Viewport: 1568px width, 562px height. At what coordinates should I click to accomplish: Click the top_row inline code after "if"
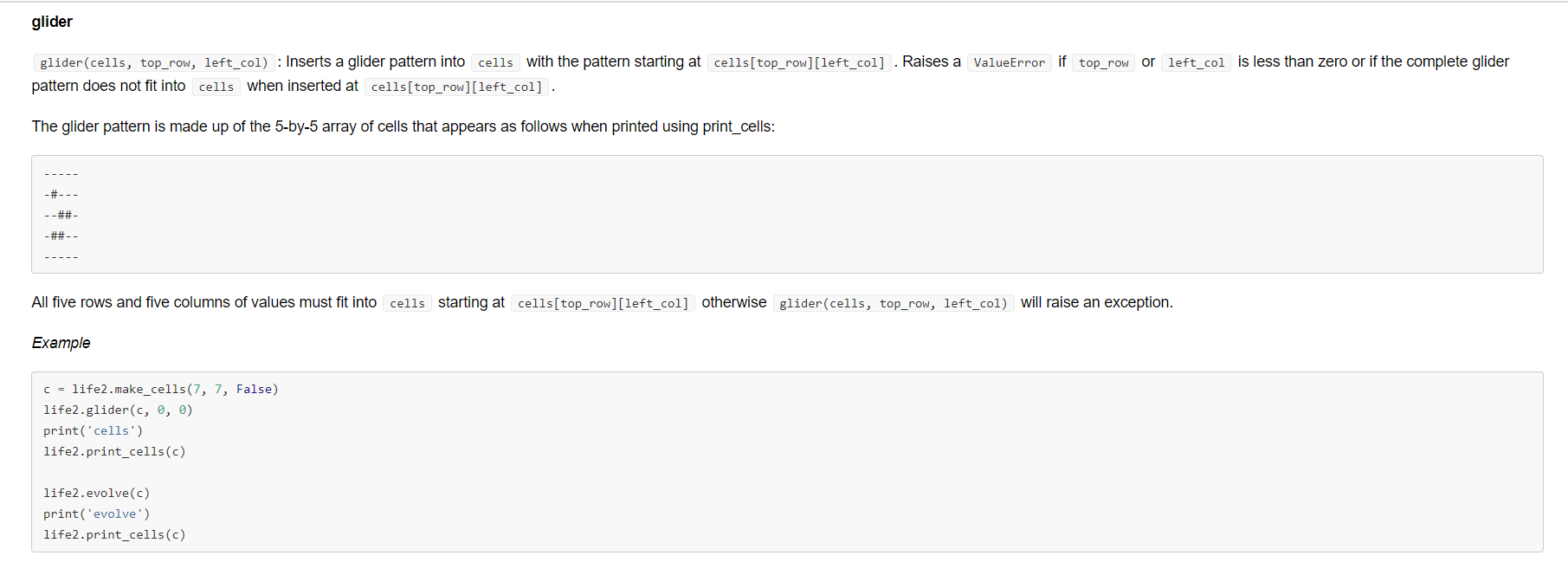(1103, 62)
